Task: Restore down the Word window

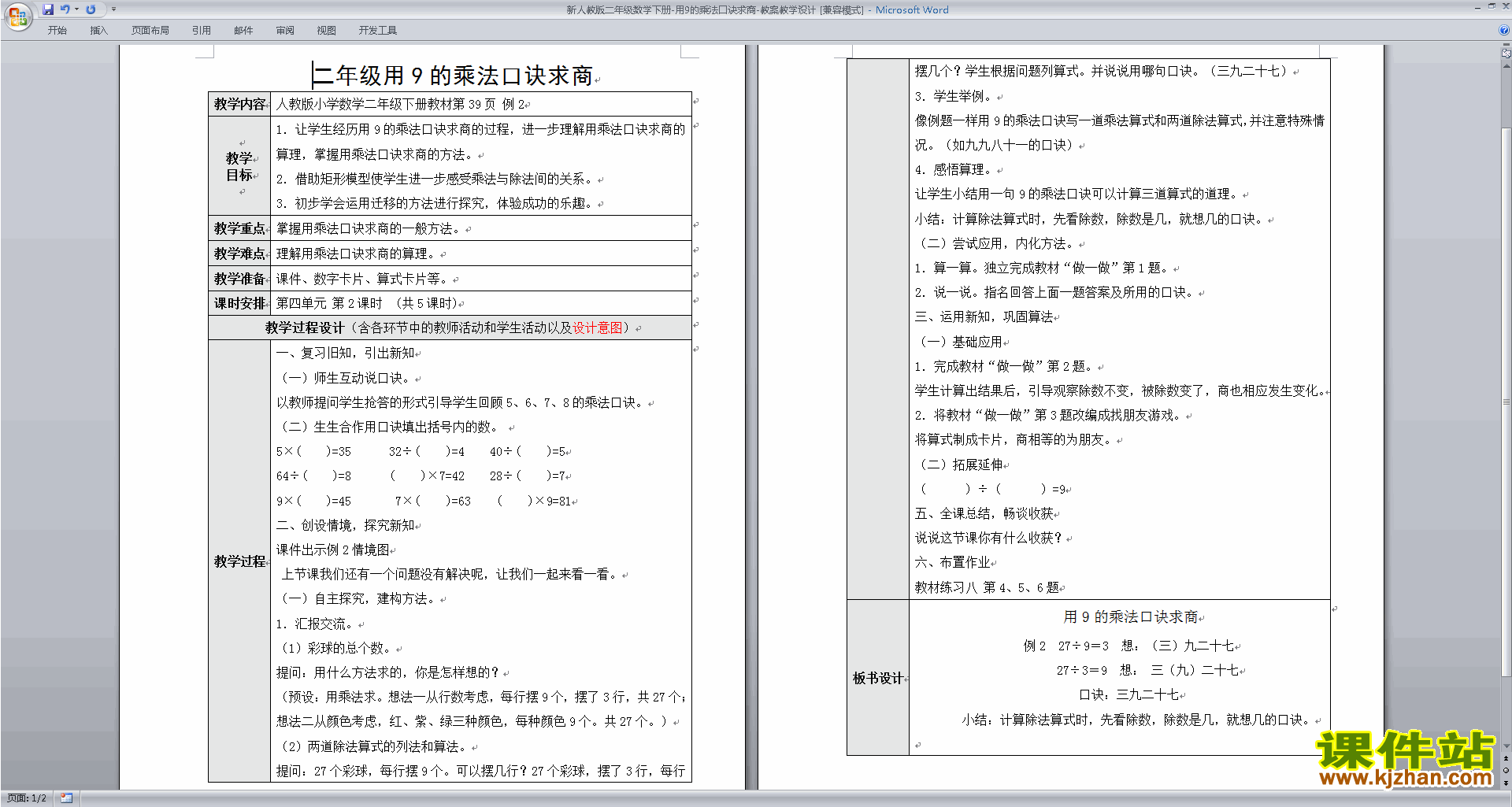Action: [x=1492, y=6]
